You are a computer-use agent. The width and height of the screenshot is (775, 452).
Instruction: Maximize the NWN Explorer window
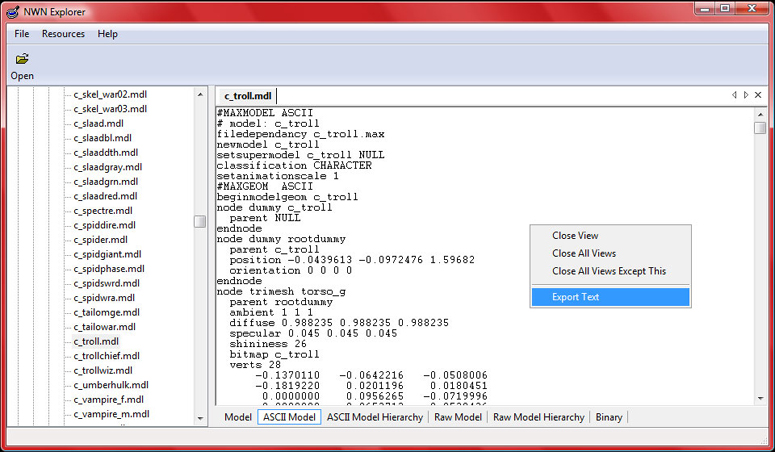pyautogui.click(x=725, y=8)
